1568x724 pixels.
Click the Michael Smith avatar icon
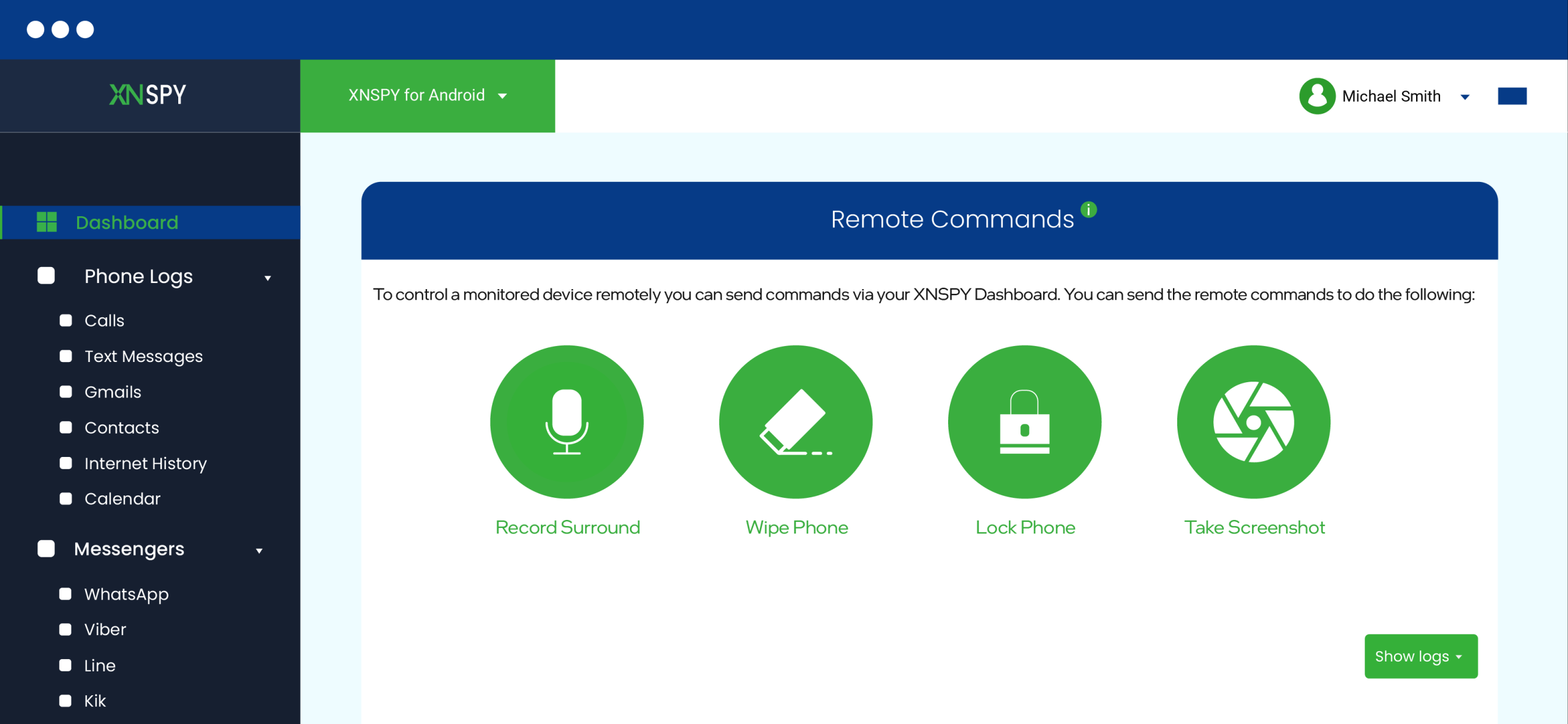[1317, 96]
